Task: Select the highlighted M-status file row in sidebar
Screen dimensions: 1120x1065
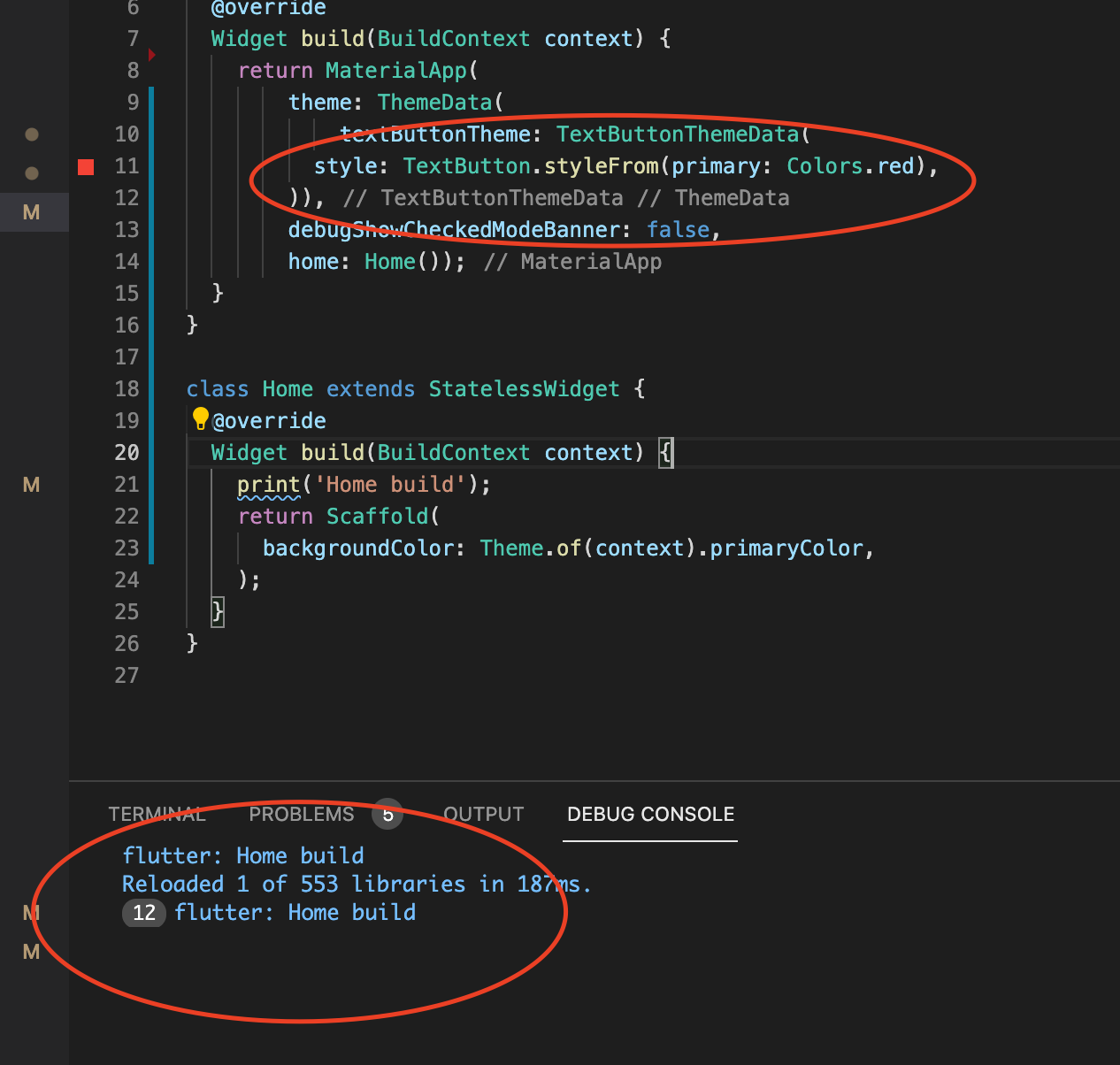Action: (34, 212)
